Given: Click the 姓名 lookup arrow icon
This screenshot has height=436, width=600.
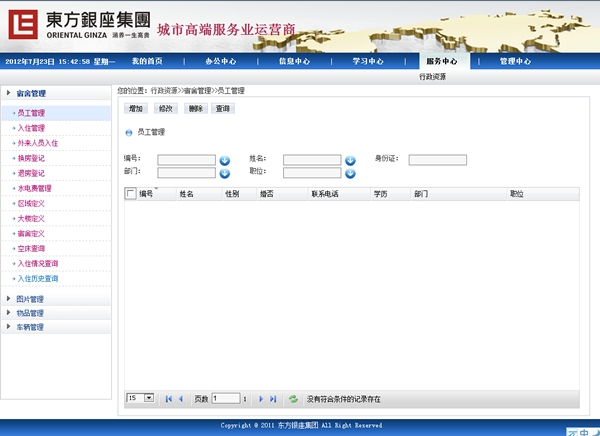Looking at the screenshot, I should tap(350, 161).
